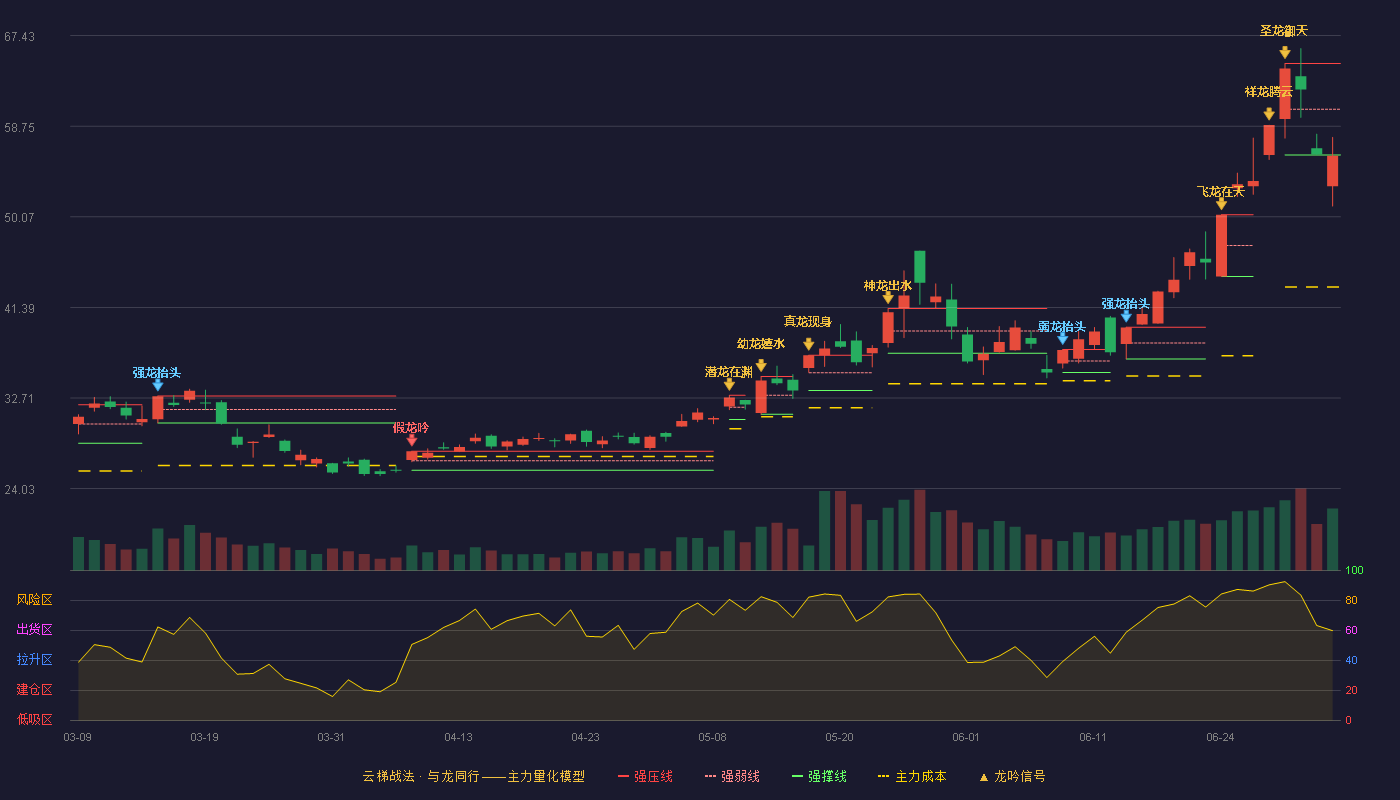Click the 祥龙腾云 signal label

[x=1269, y=92]
